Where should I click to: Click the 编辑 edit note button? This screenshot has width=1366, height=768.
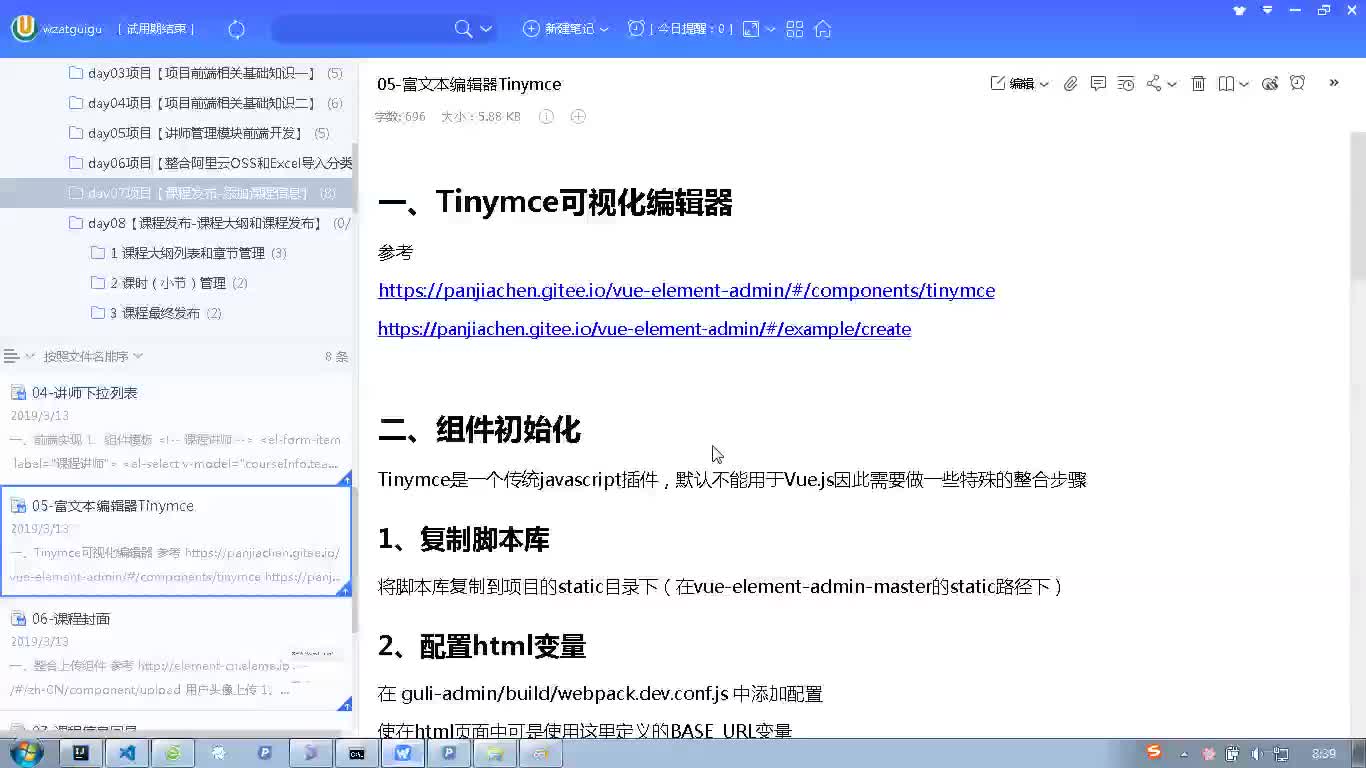tap(1012, 84)
